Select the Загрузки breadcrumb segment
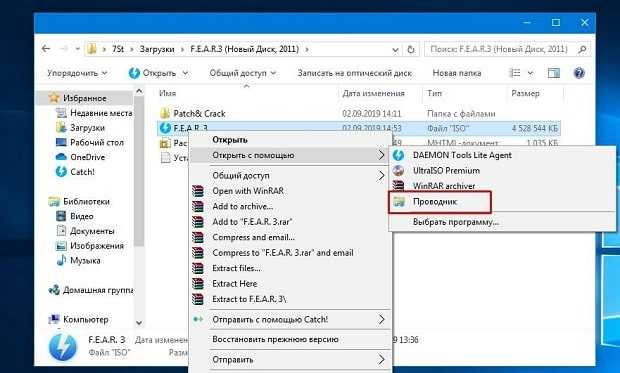 157,49
